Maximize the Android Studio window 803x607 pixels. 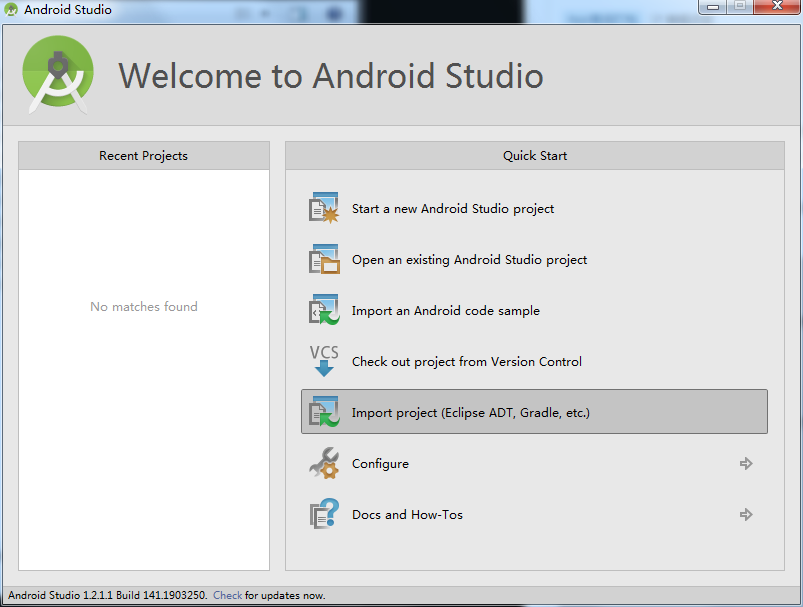pyautogui.click(x=739, y=6)
